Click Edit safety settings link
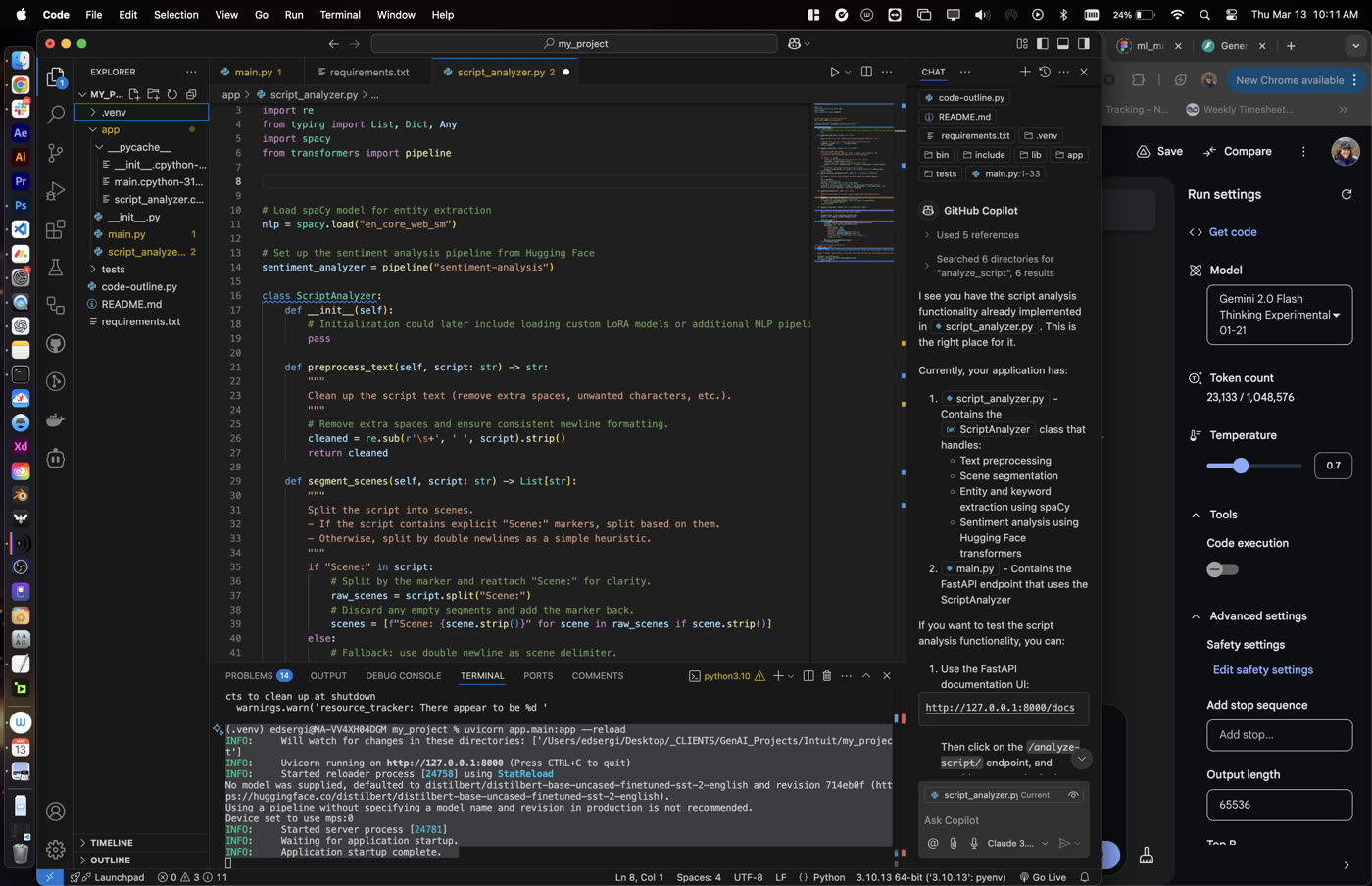The image size is (1372, 886). pyautogui.click(x=1263, y=670)
